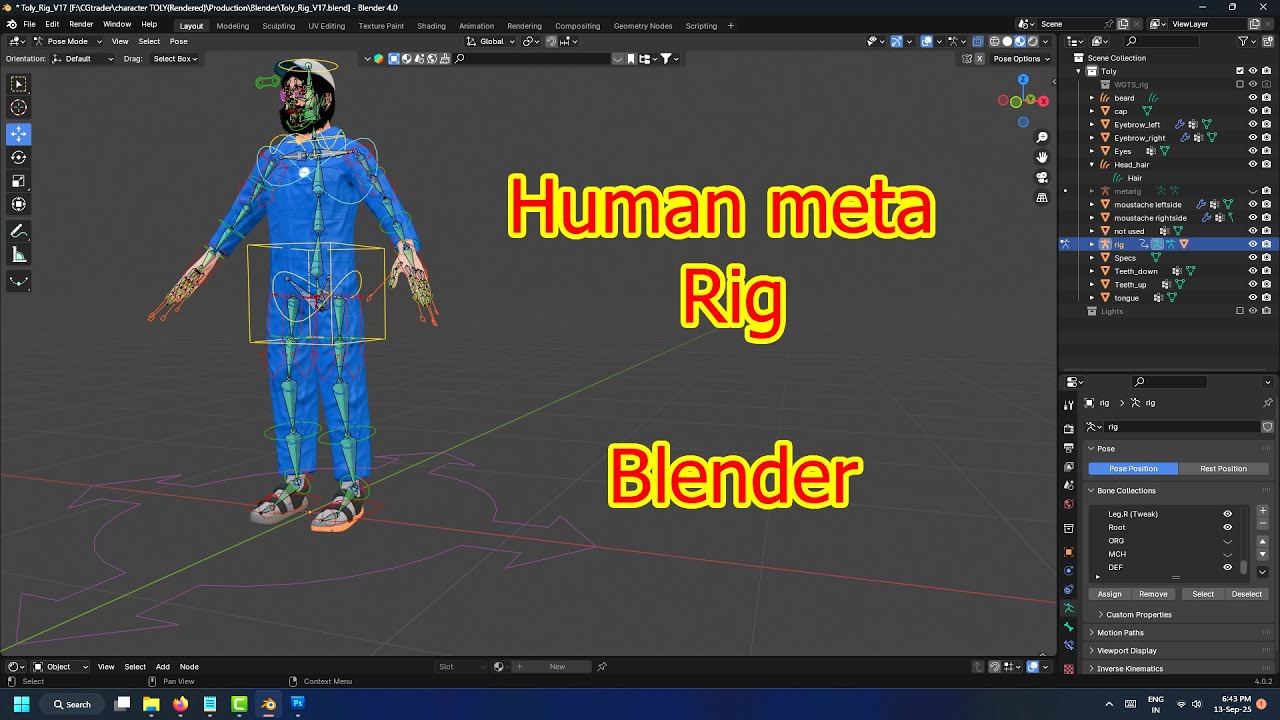Choose the Rotate tool
Image resolution: width=1280 pixels, height=720 pixels.
coord(19,157)
